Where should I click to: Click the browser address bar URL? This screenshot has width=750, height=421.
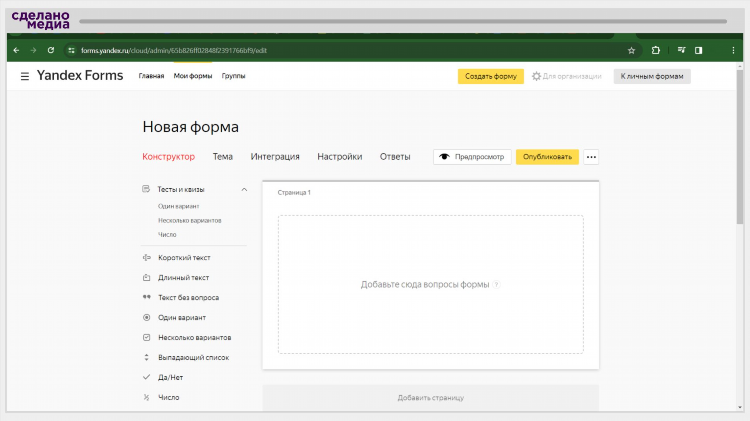174,50
